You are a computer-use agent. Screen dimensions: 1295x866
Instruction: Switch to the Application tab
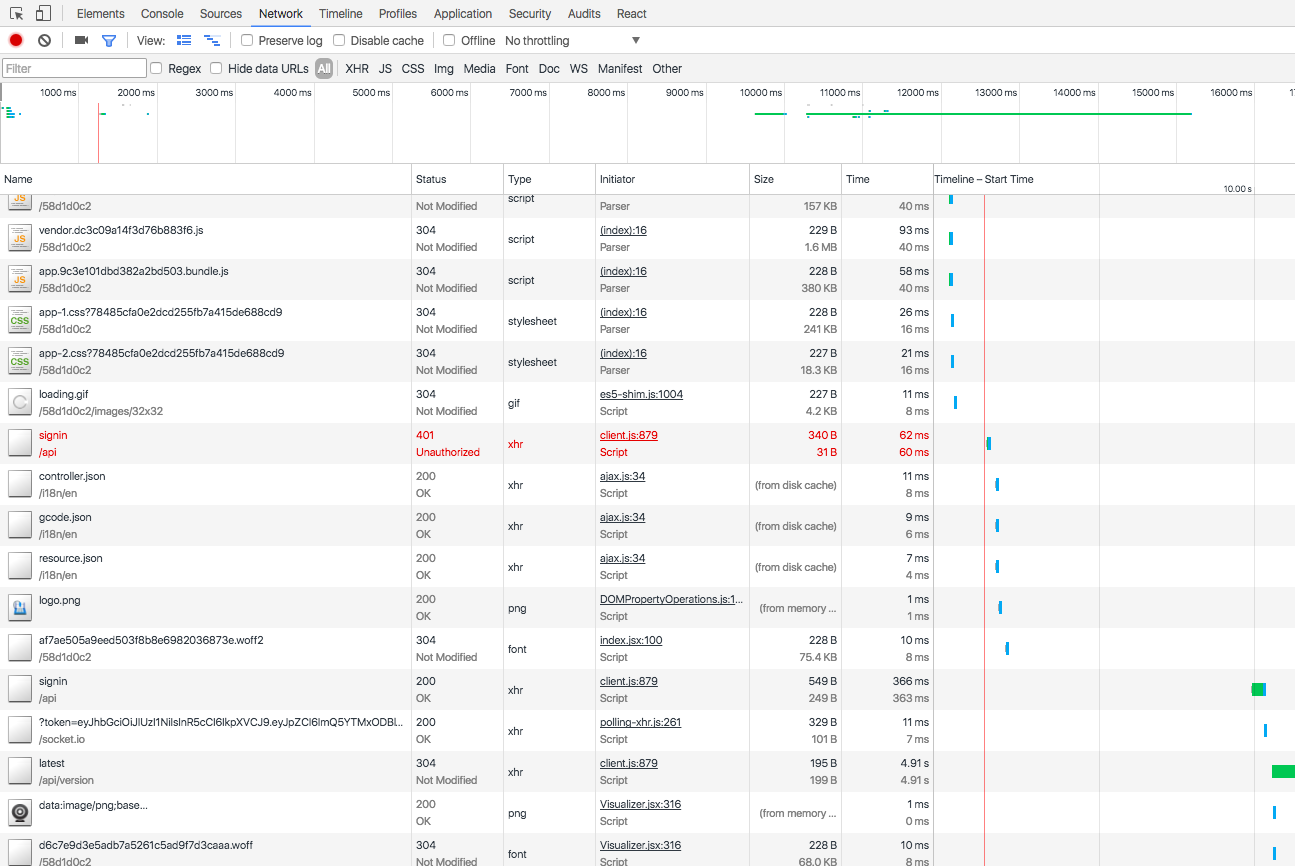coord(463,14)
